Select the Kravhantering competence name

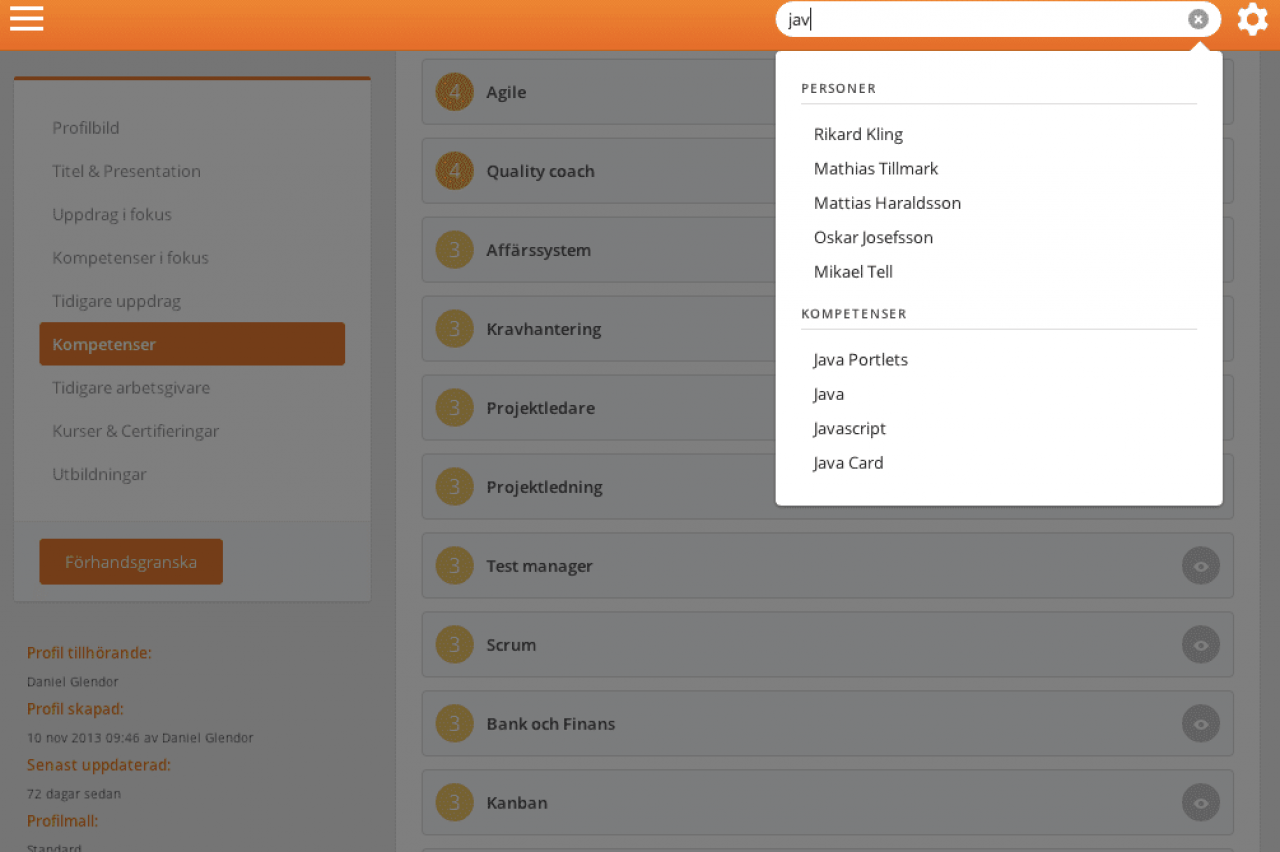543,329
